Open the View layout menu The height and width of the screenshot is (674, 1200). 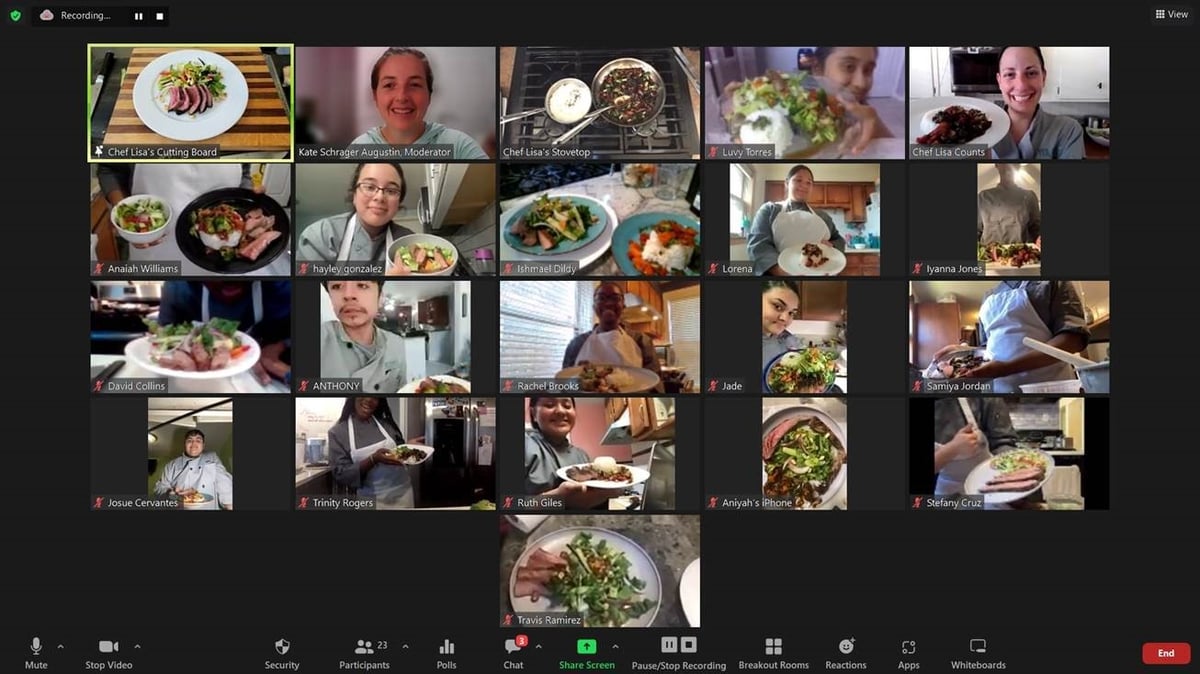pyautogui.click(x=1172, y=14)
